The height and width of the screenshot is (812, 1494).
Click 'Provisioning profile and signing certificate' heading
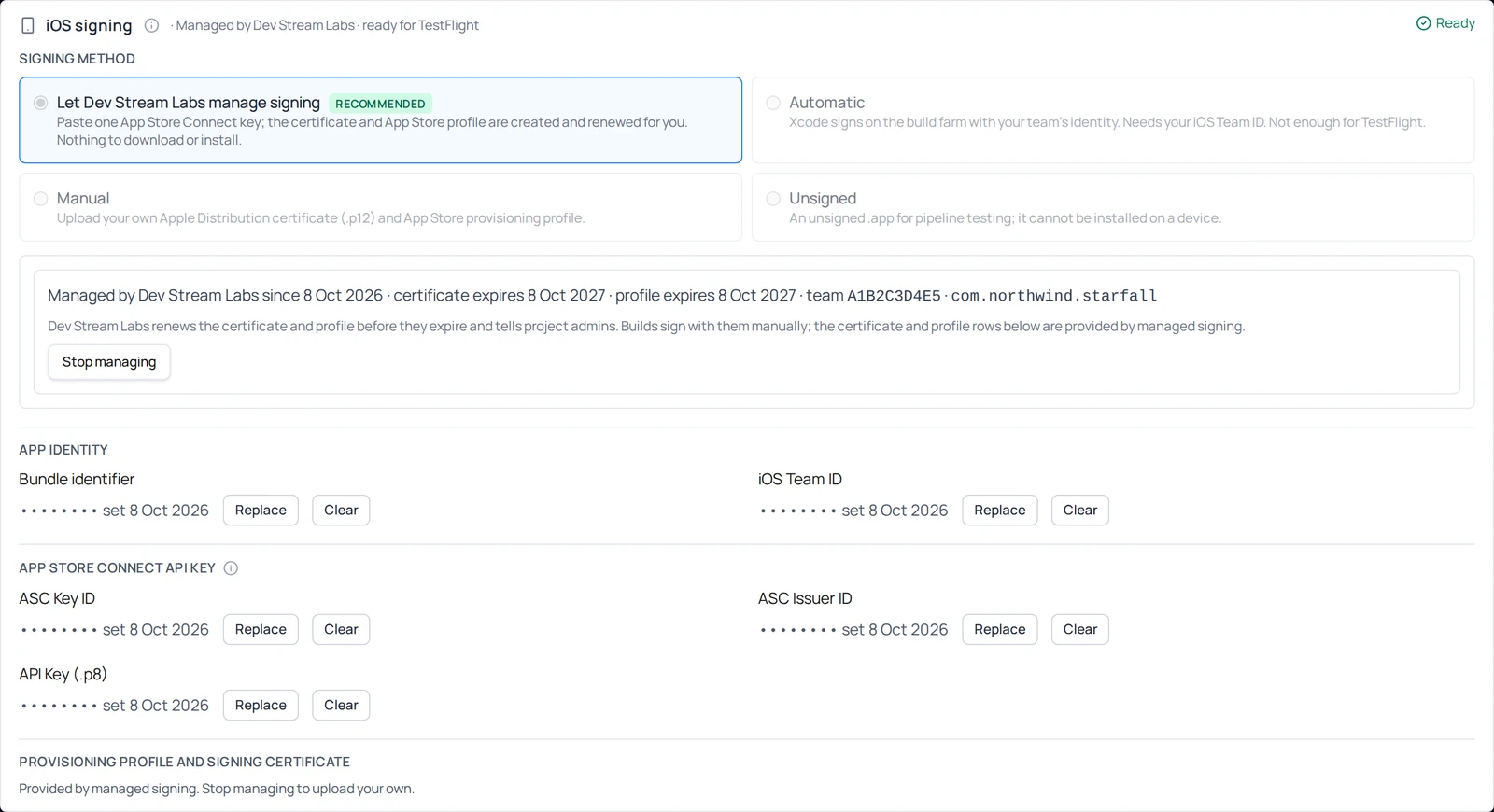tap(184, 763)
